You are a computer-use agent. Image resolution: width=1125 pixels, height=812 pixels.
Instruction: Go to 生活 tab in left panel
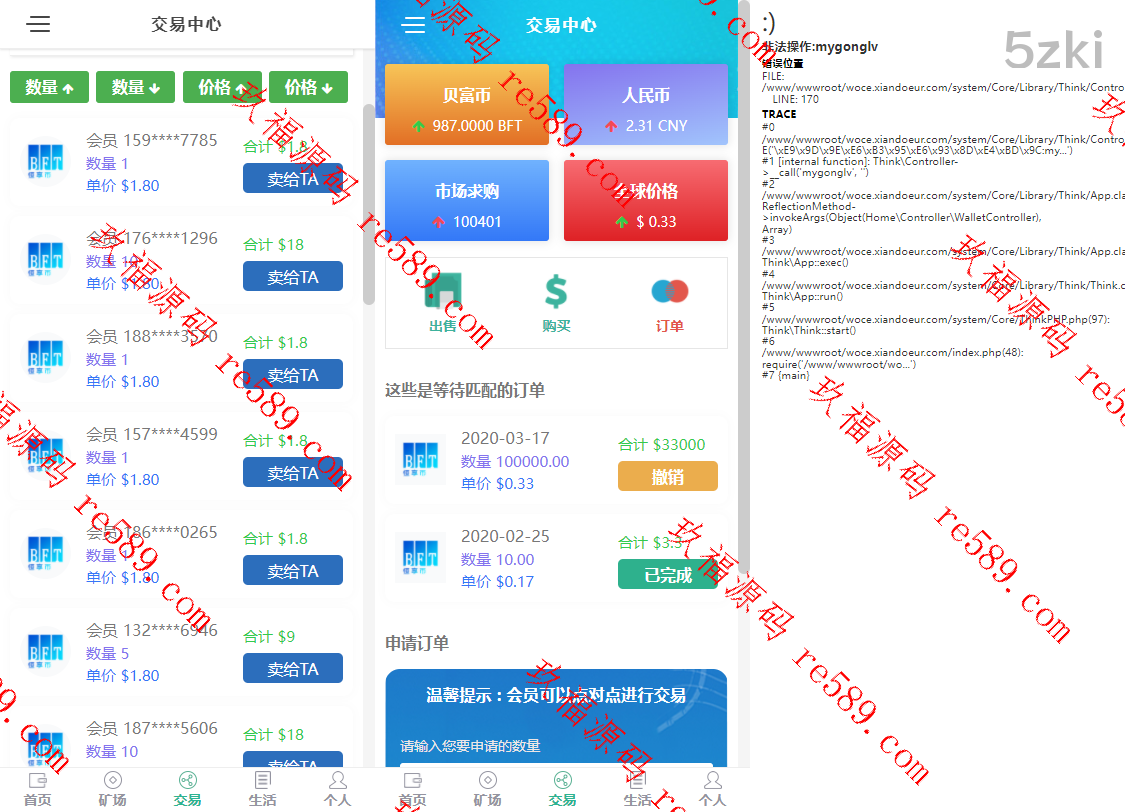click(x=263, y=789)
